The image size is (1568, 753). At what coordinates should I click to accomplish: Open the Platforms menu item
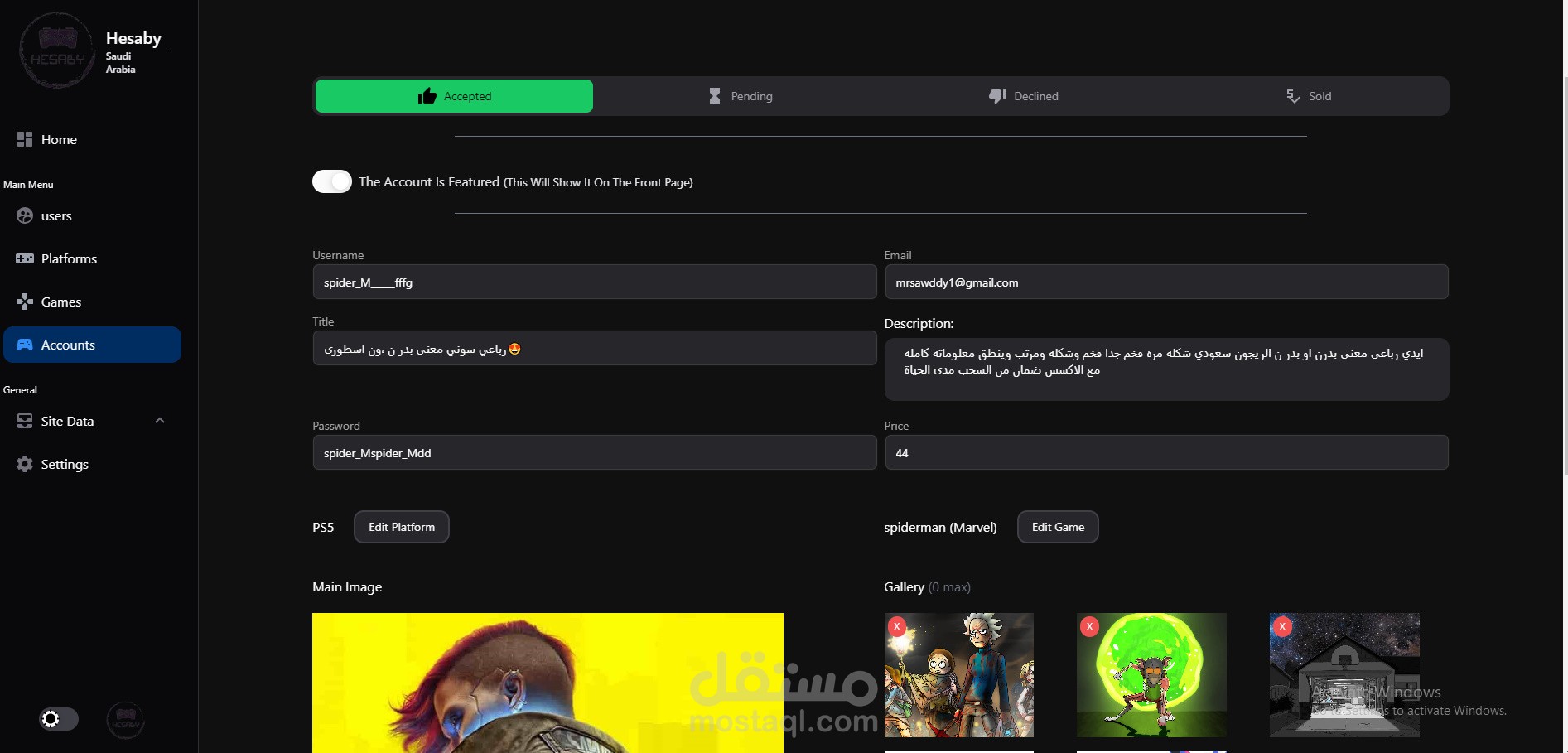(92, 258)
